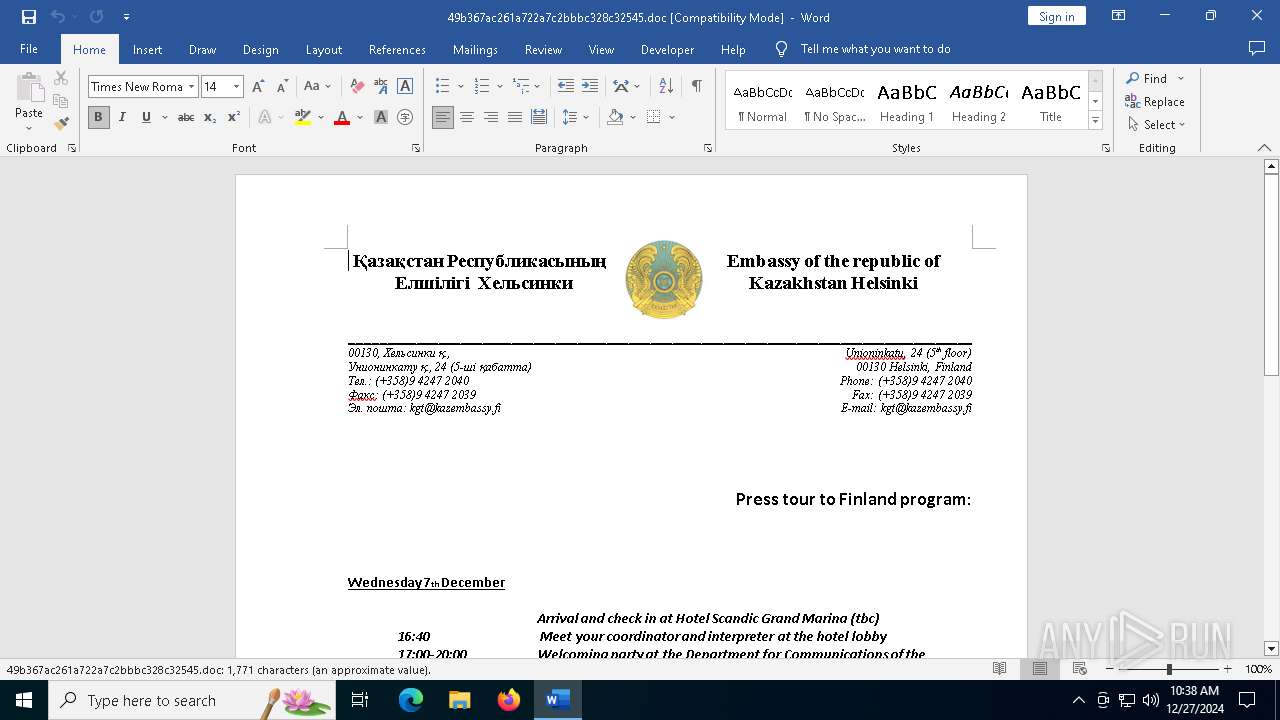Viewport: 1280px width, 720px height.
Task: Click the zoom slider handle
Action: [x=1169, y=669]
